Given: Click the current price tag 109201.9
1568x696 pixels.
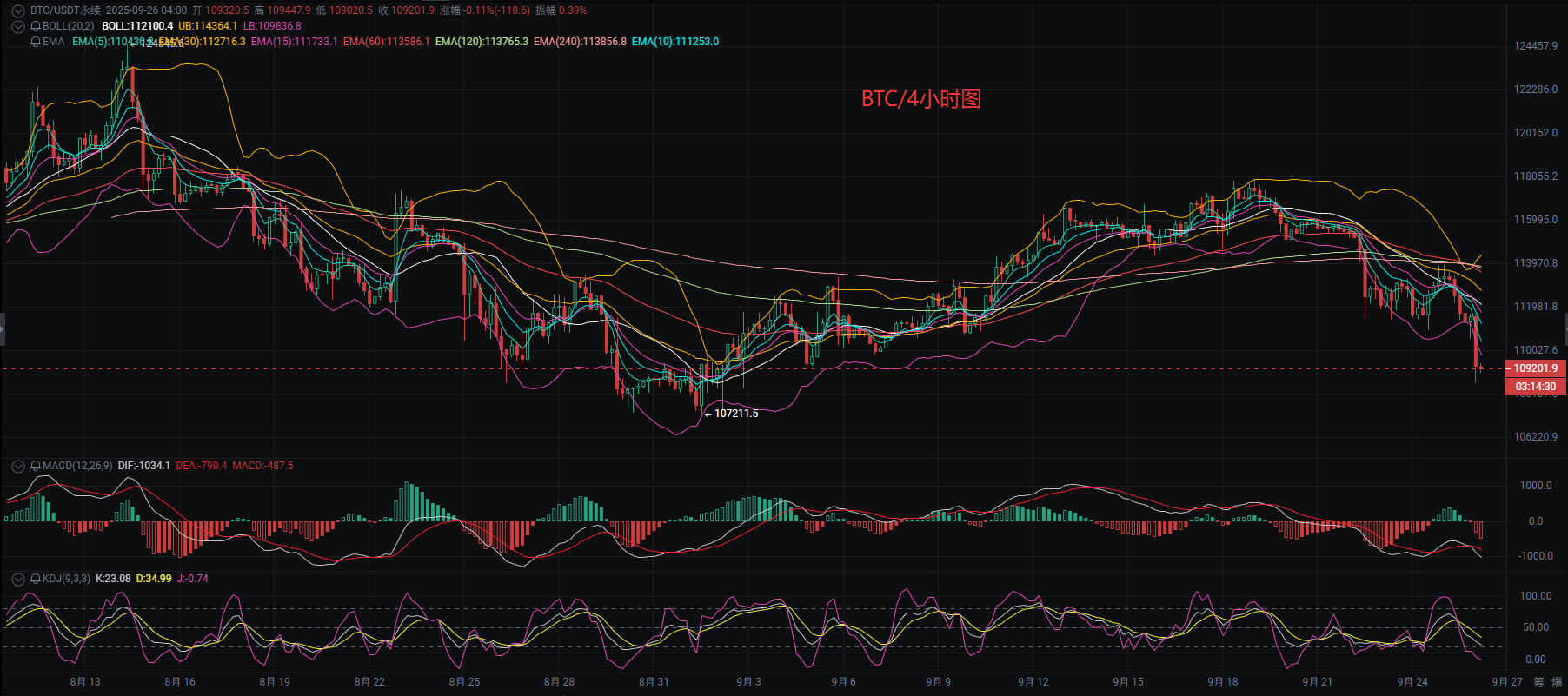Looking at the screenshot, I should [1536, 368].
